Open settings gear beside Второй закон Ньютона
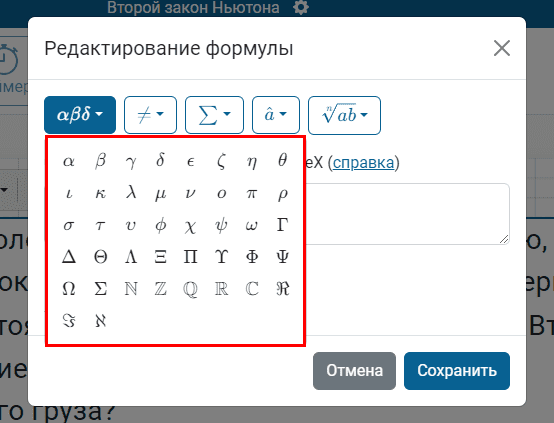The height and width of the screenshot is (423, 554). (301, 7)
